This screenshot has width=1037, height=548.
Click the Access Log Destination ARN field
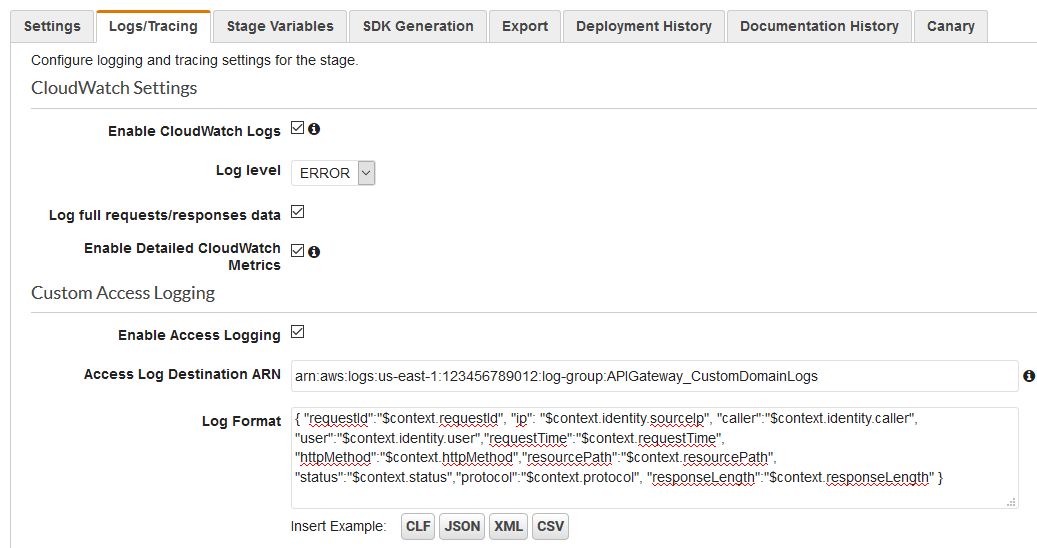[x=654, y=376]
